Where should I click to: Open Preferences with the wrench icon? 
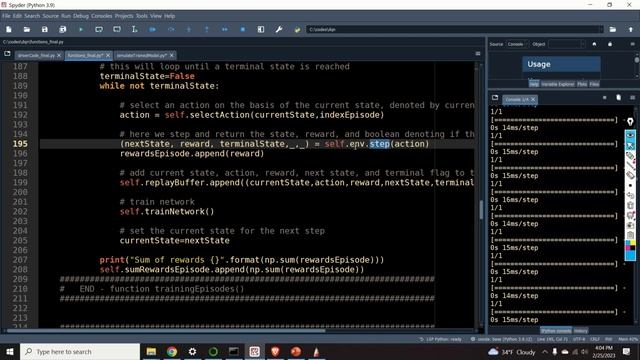[279, 29]
